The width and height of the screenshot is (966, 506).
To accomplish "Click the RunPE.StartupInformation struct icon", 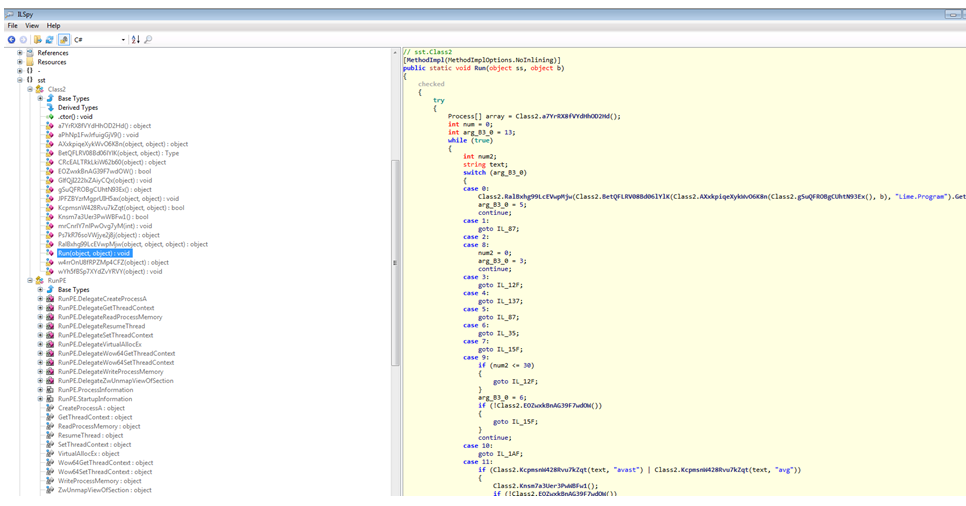I will (50, 399).
